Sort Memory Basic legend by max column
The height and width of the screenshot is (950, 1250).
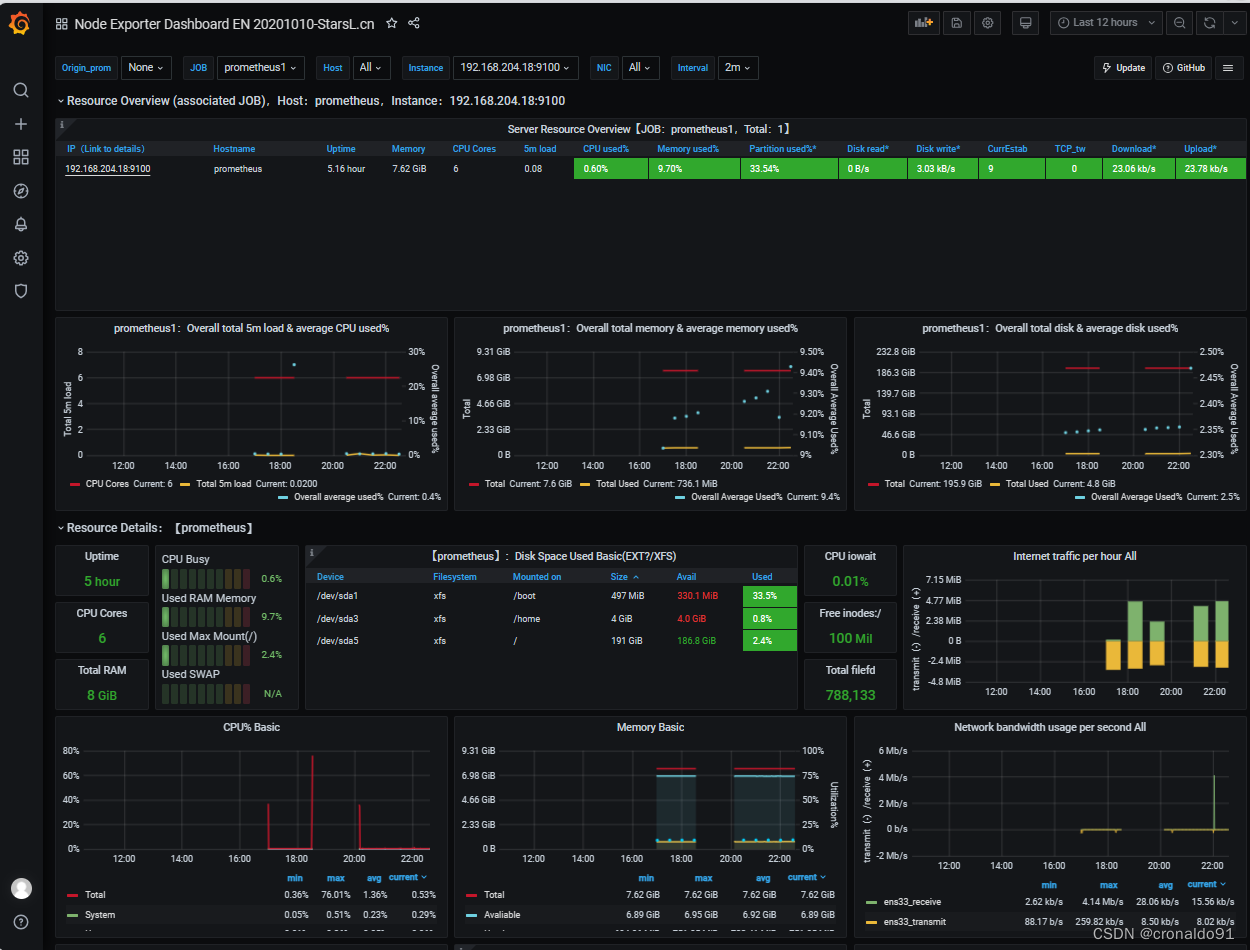(x=703, y=878)
